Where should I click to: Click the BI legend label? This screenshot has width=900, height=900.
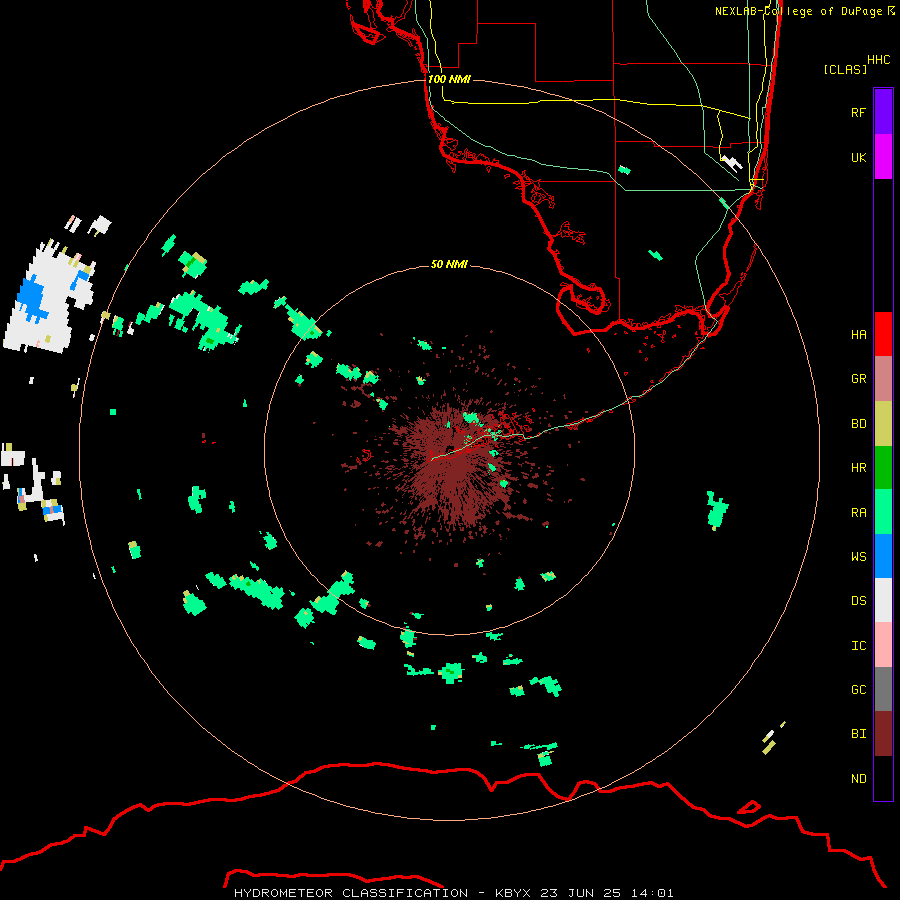tap(858, 734)
